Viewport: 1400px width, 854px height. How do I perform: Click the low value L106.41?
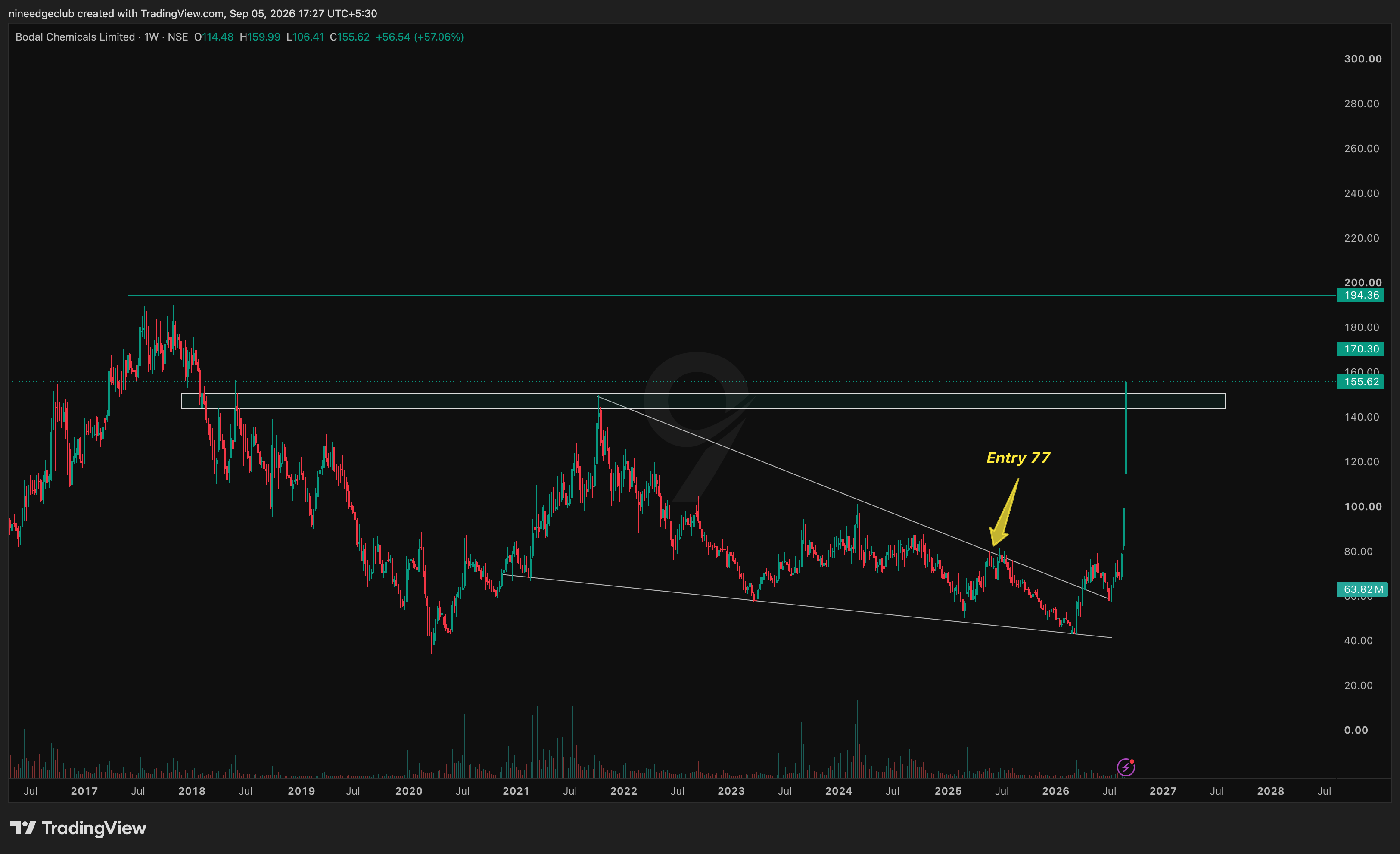(x=305, y=37)
